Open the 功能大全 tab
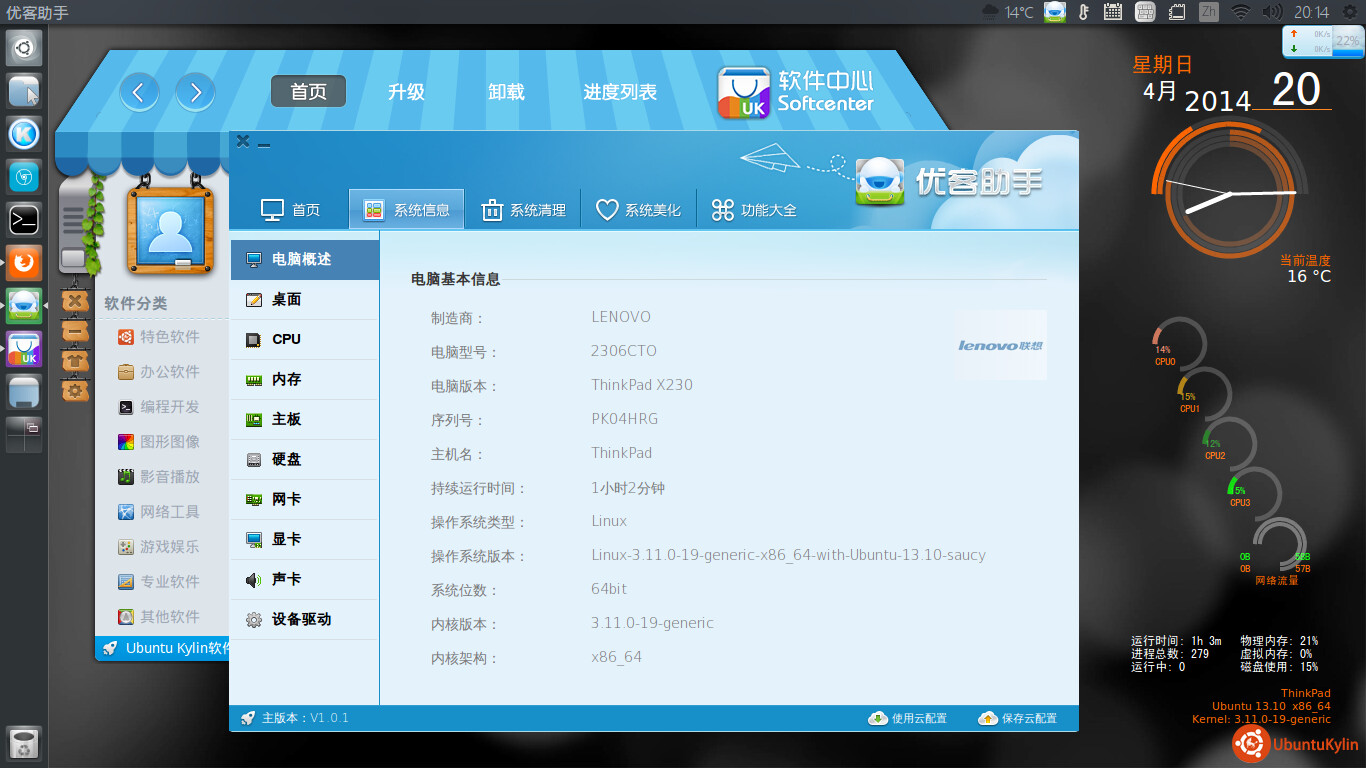This screenshot has height=768, width=1366. point(754,210)
